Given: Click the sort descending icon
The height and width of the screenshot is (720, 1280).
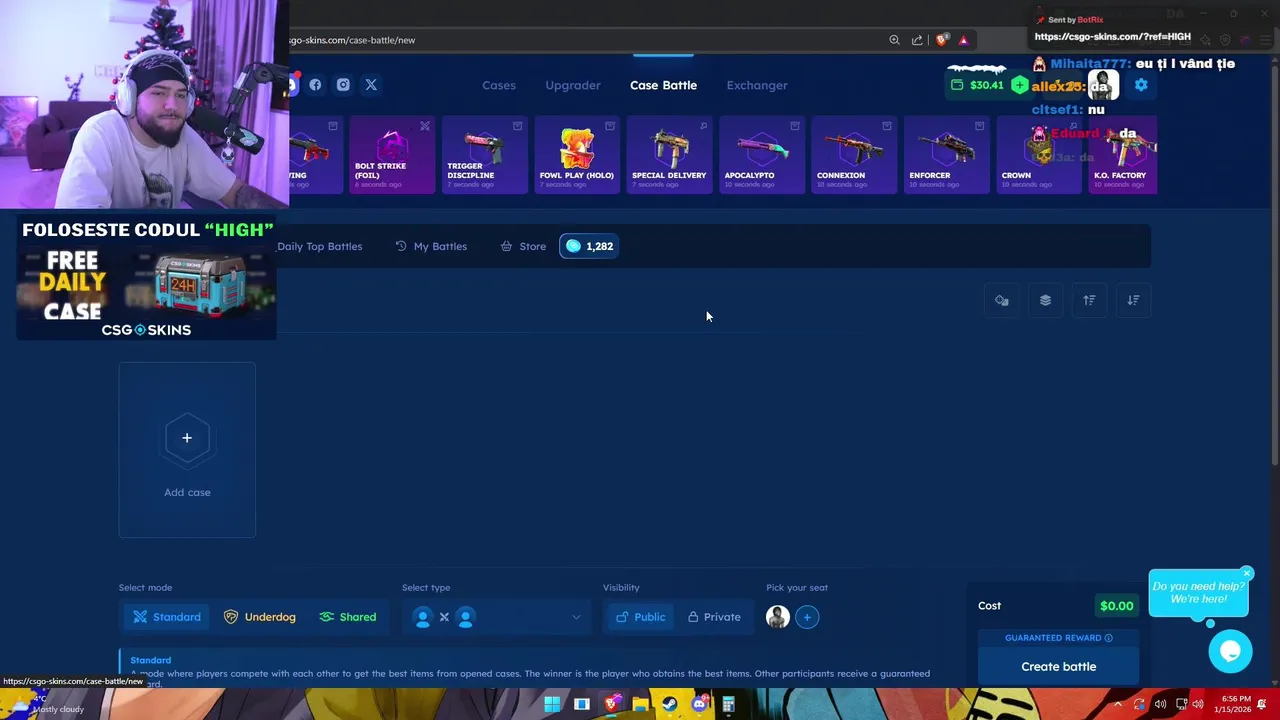Looking at the screenshot, I should (1133, 300).
